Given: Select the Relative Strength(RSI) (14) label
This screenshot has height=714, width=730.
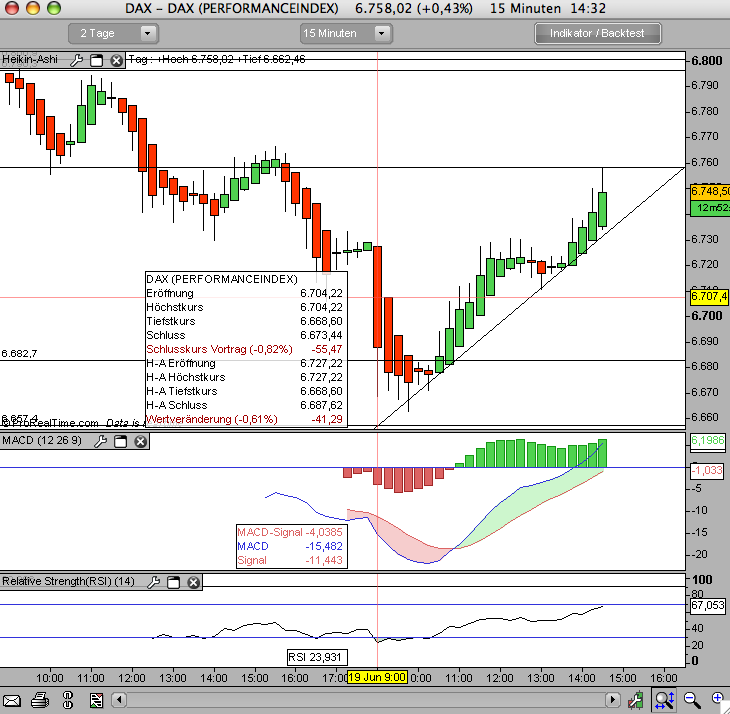Looking at the screenshot, I should (68, 581).
